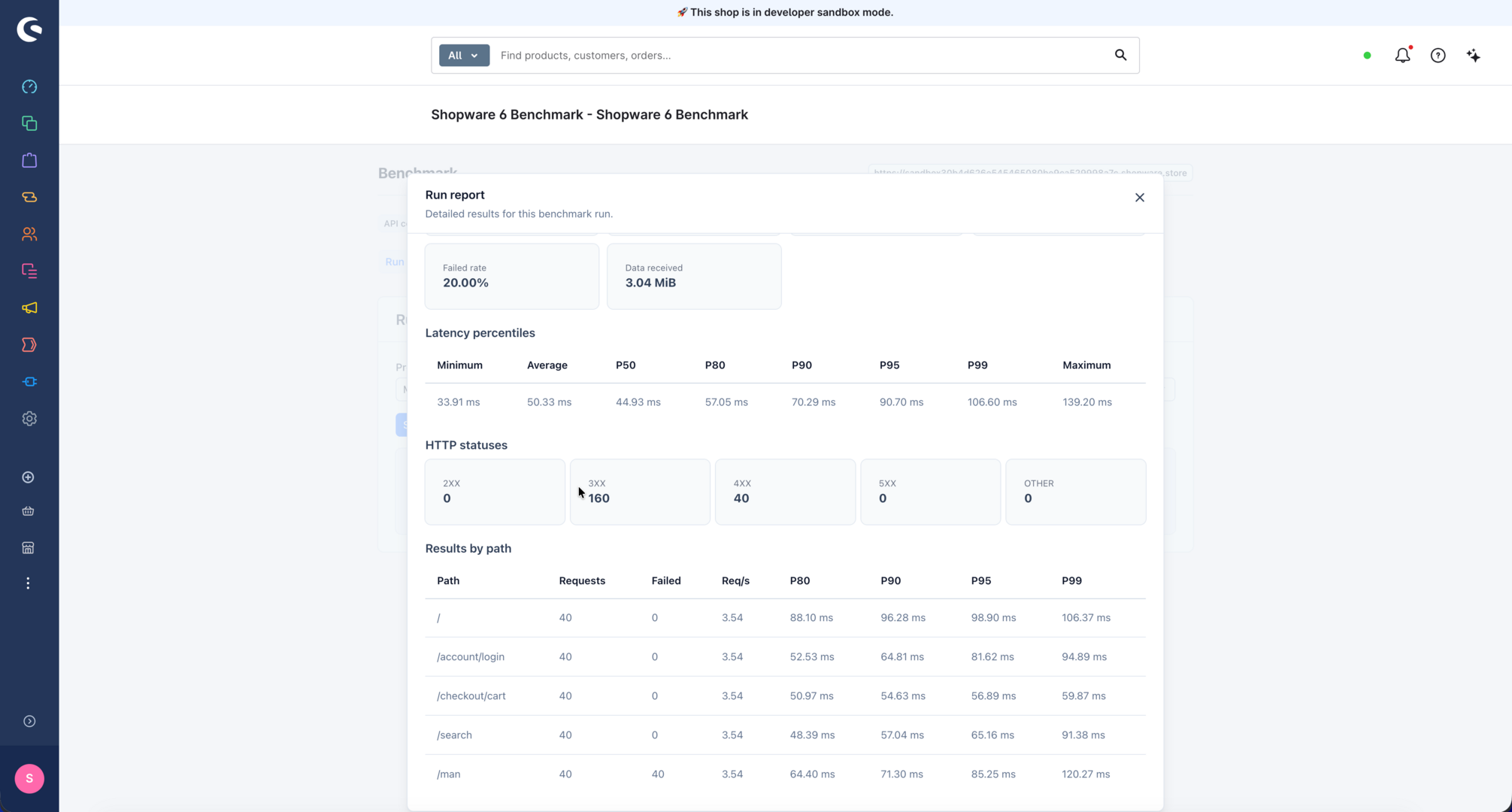1512x812 pixels.
Task: Click the search magnifier icon
Action: pyautogui.click(x=1120, y=55)
